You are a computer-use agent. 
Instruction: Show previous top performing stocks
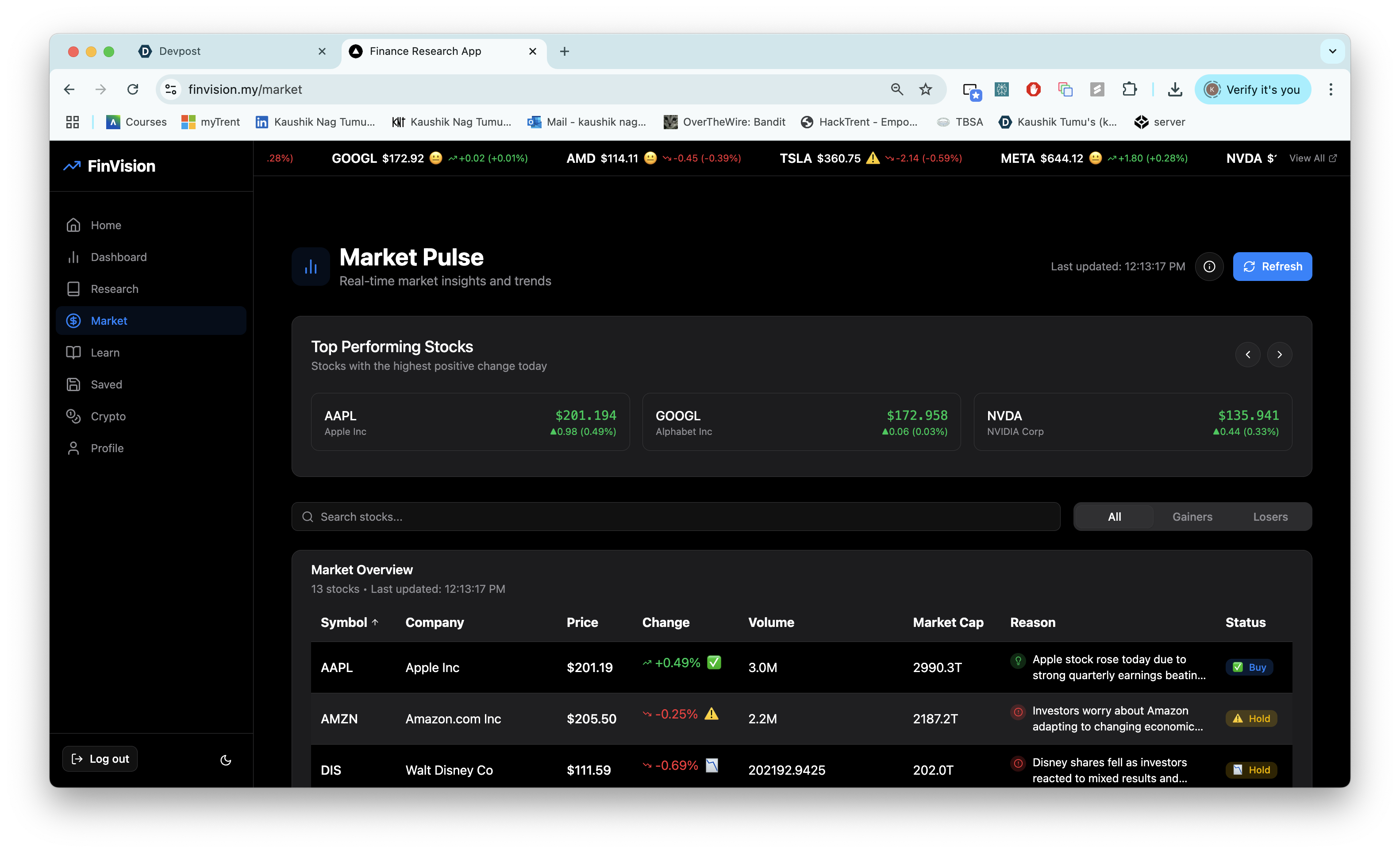[x=1248, y=355]
